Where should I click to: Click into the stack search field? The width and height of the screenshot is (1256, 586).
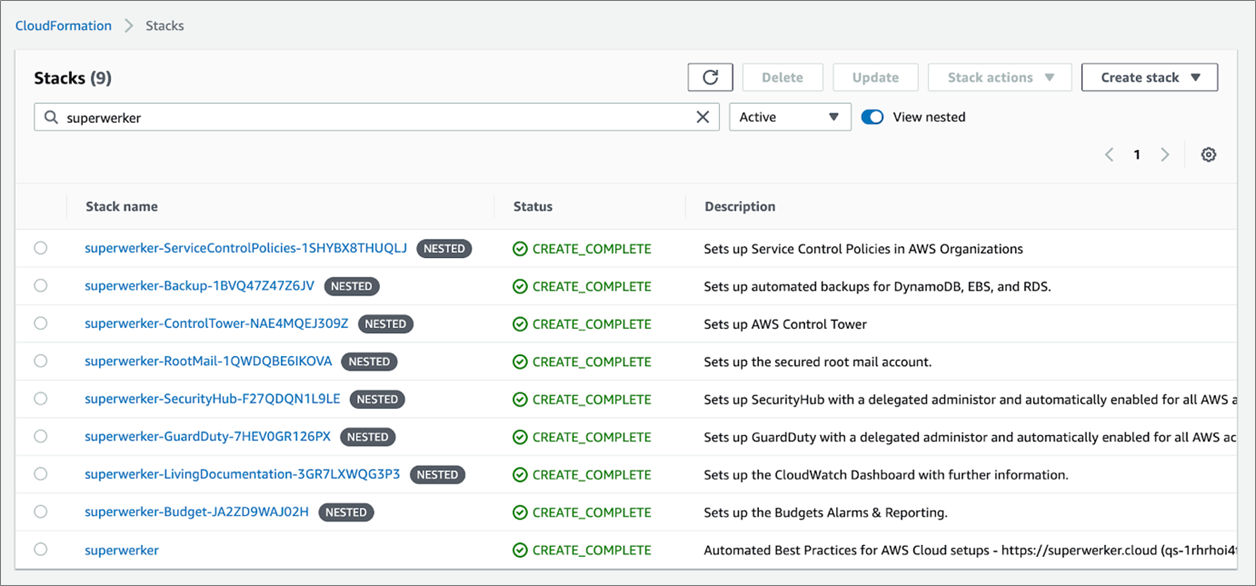pos(376,117)
